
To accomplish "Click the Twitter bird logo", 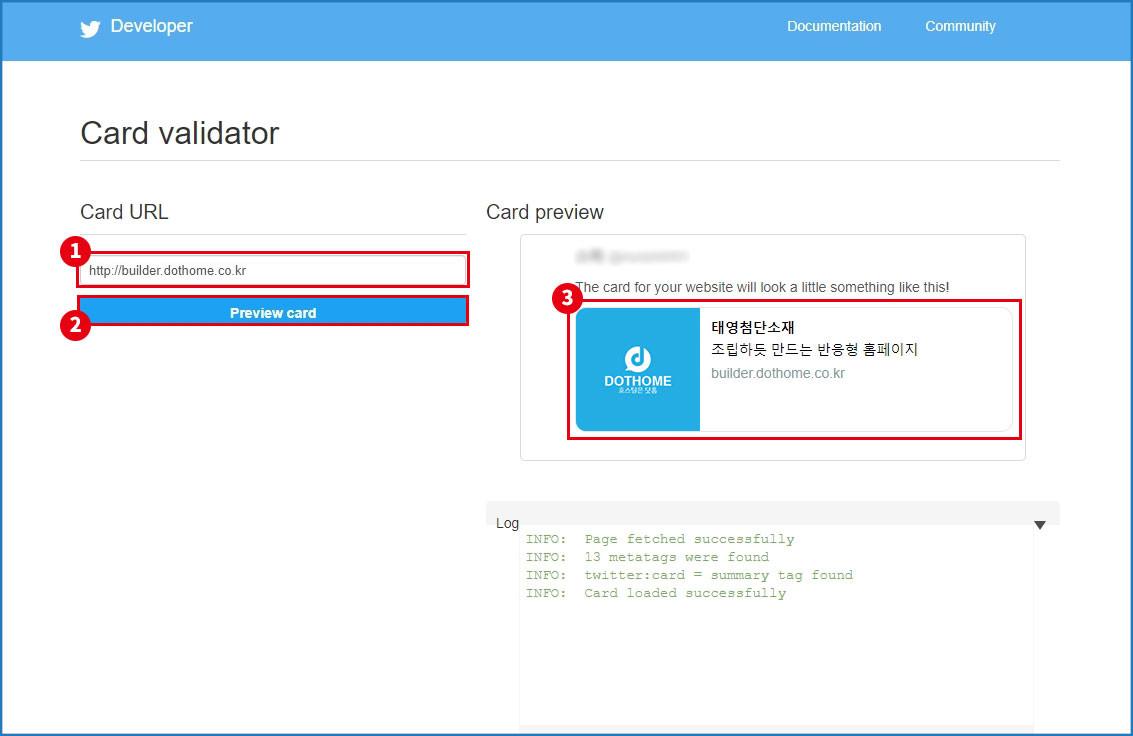I will [x=90, y=28].
